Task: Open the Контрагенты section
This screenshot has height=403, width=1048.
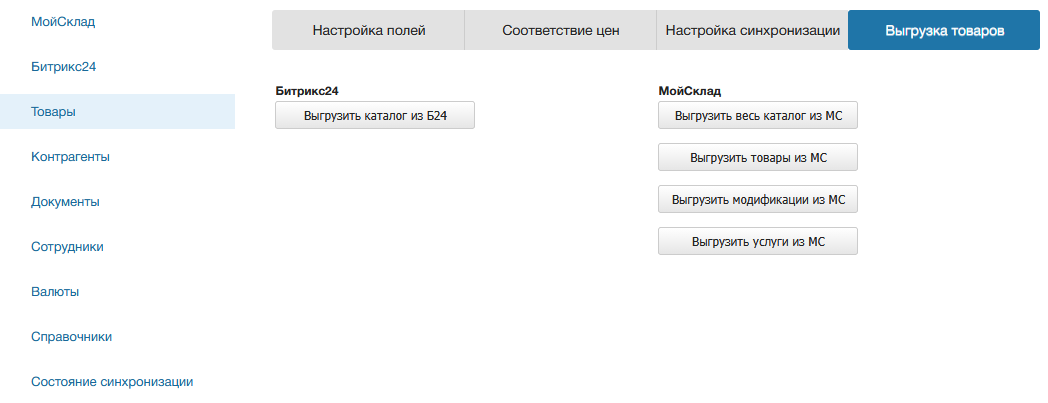Action: click(70, 157)
